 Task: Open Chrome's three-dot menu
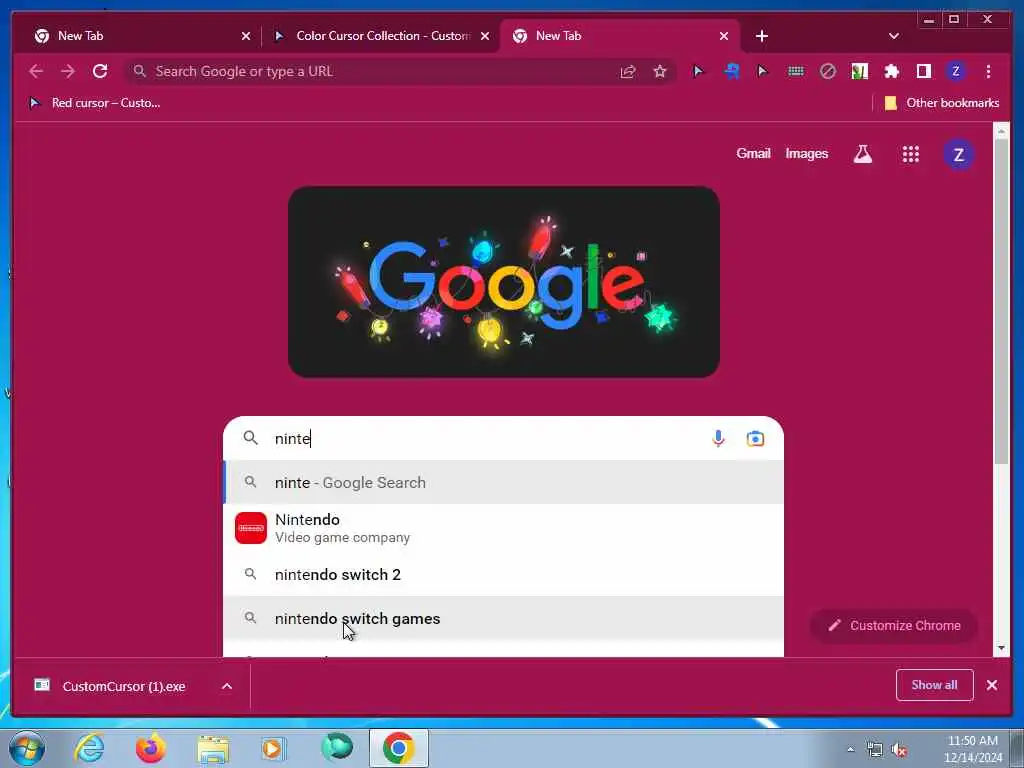point(988,71)
